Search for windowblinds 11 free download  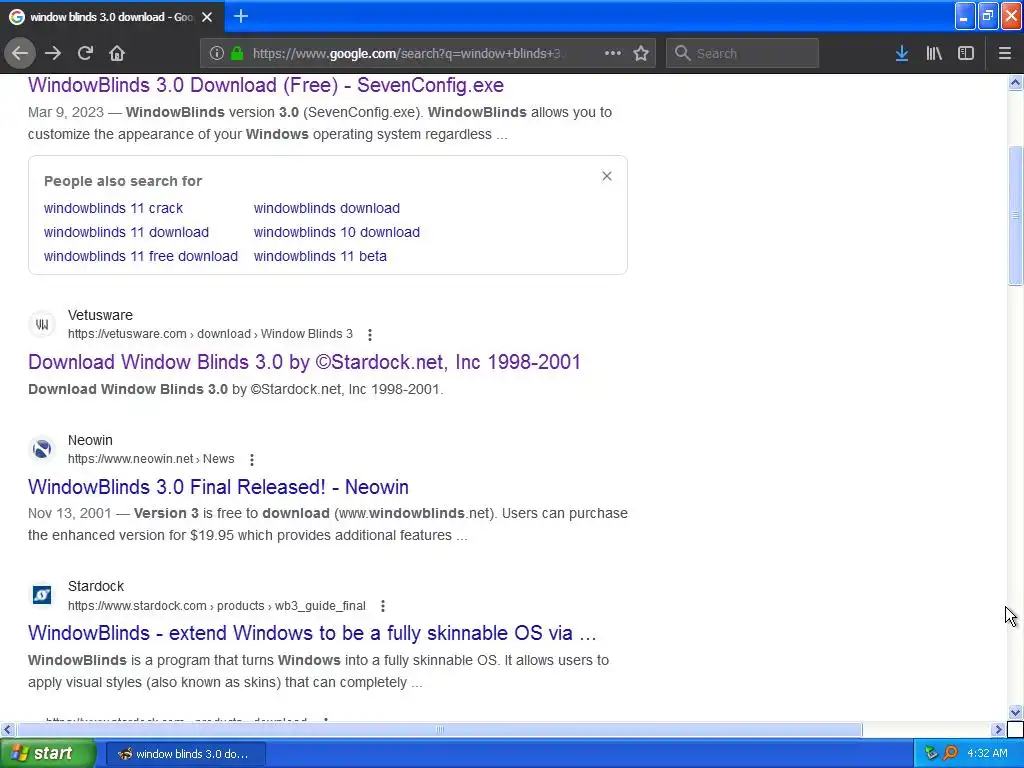(x=140, y=257)
